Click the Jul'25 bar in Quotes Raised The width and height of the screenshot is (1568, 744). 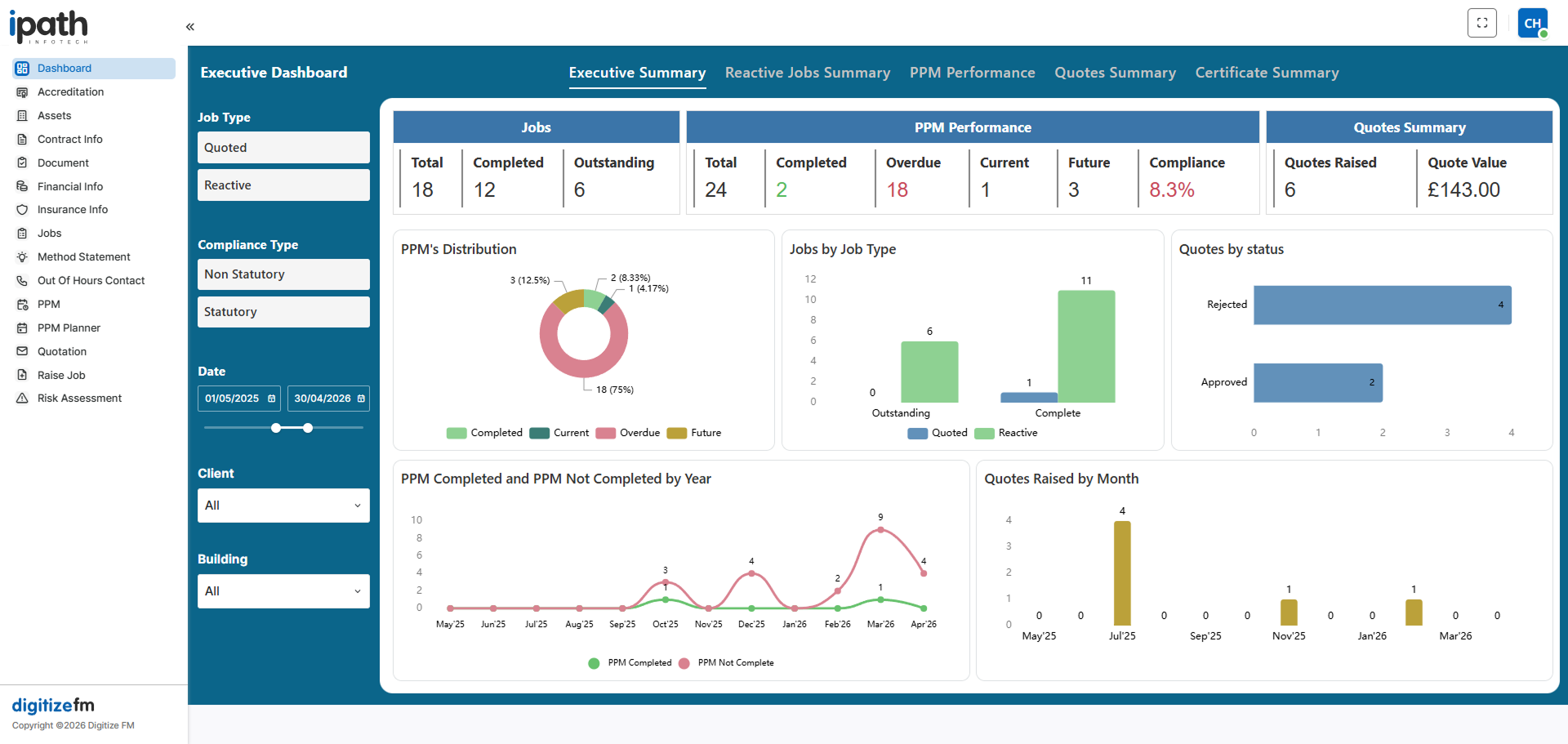pos(1122,573)
